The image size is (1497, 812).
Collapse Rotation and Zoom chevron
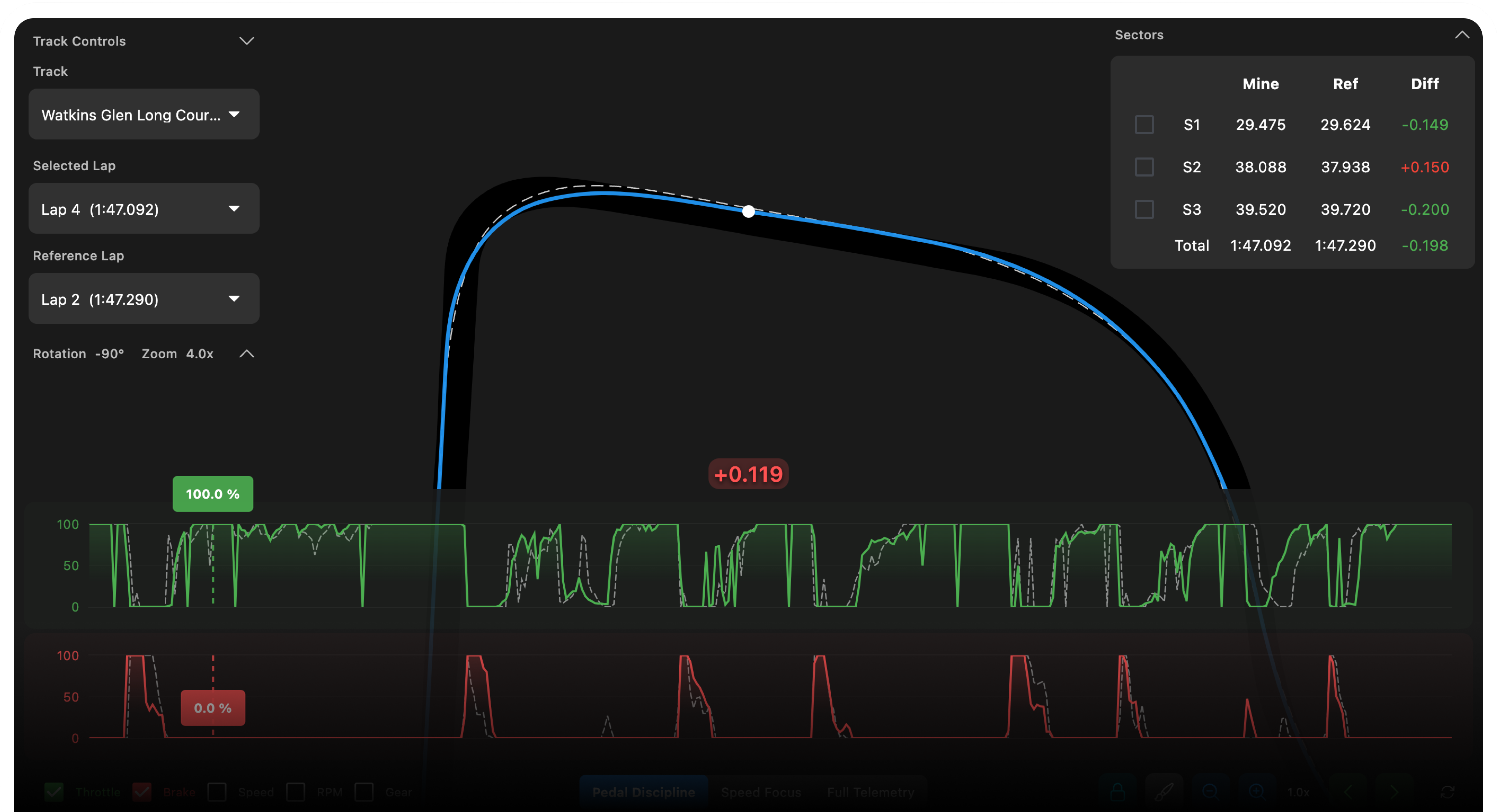247,354
